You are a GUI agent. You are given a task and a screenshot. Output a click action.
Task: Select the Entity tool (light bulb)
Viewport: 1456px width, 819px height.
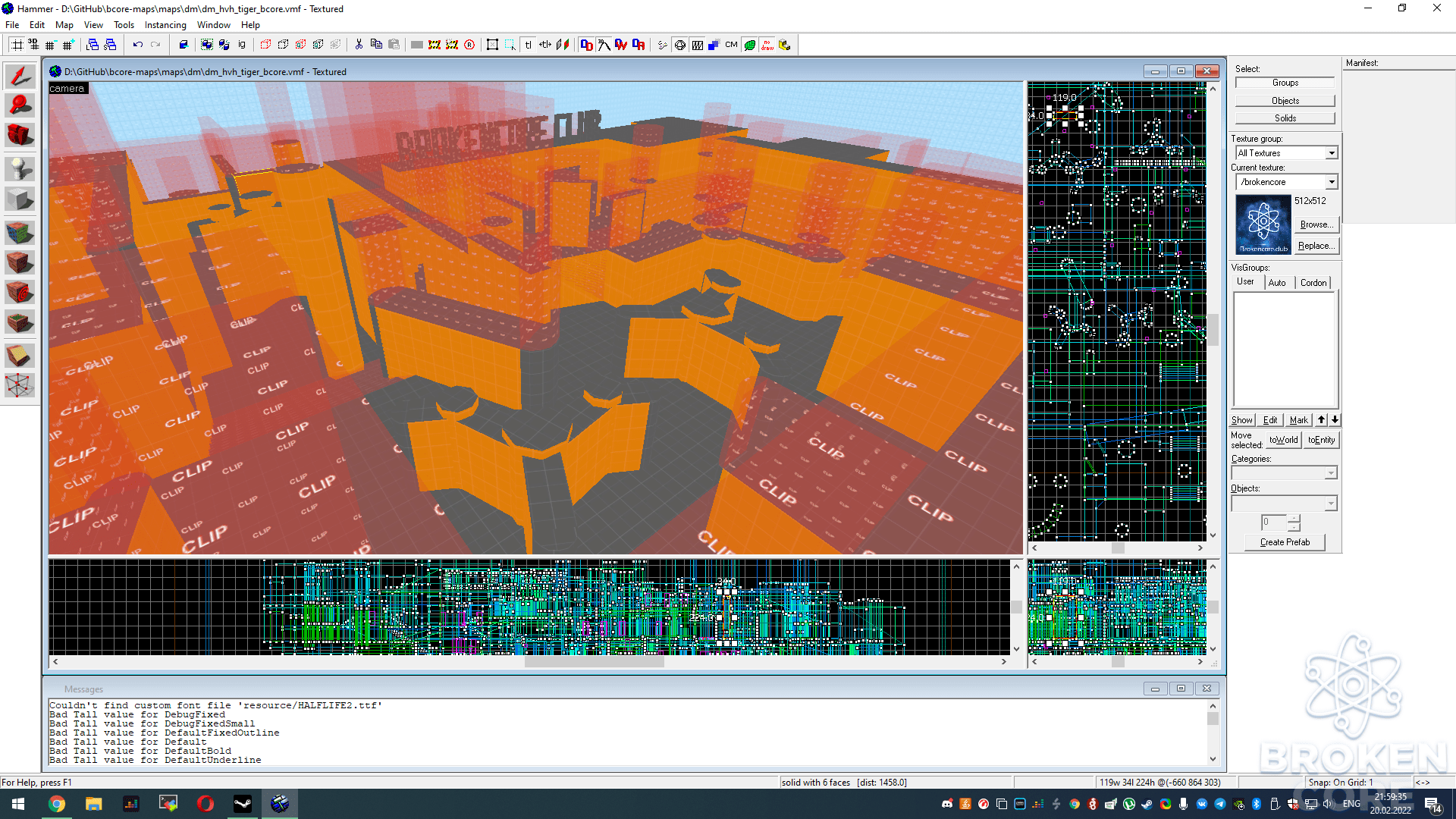tap(20, 168)
